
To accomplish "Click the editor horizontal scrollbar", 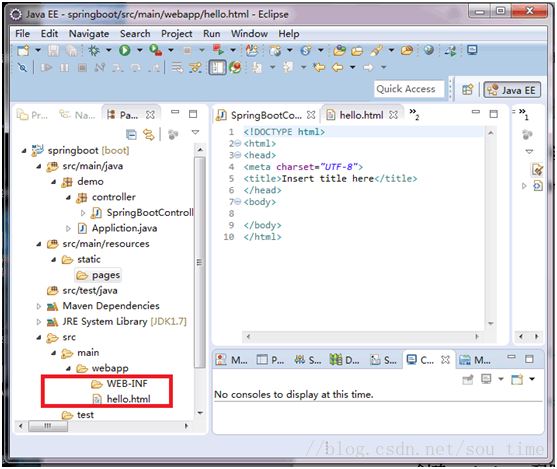I will click(x=362, y=336).
